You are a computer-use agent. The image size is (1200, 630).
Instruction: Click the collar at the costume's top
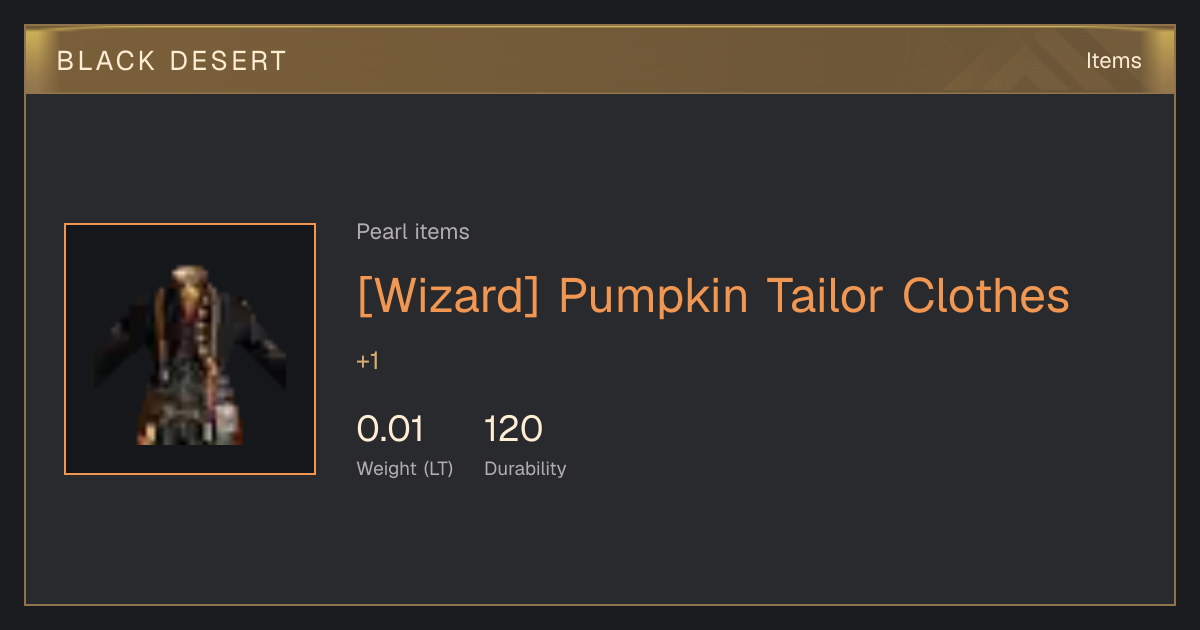(x=189, y=276)
